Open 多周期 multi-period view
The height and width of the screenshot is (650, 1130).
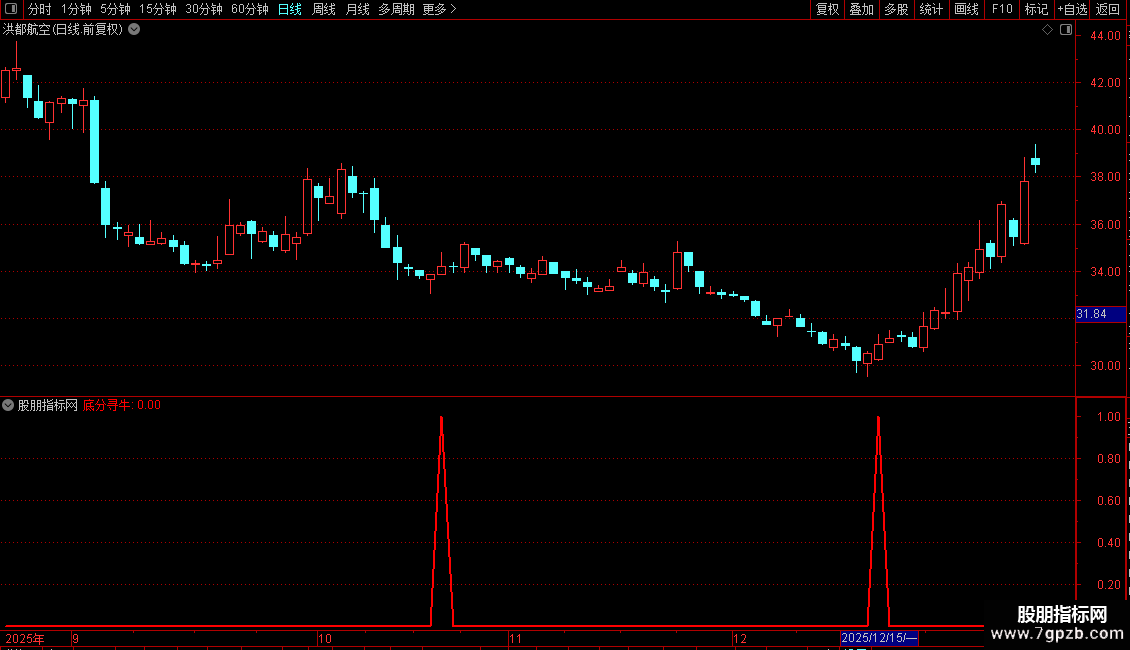pos(396,9)
